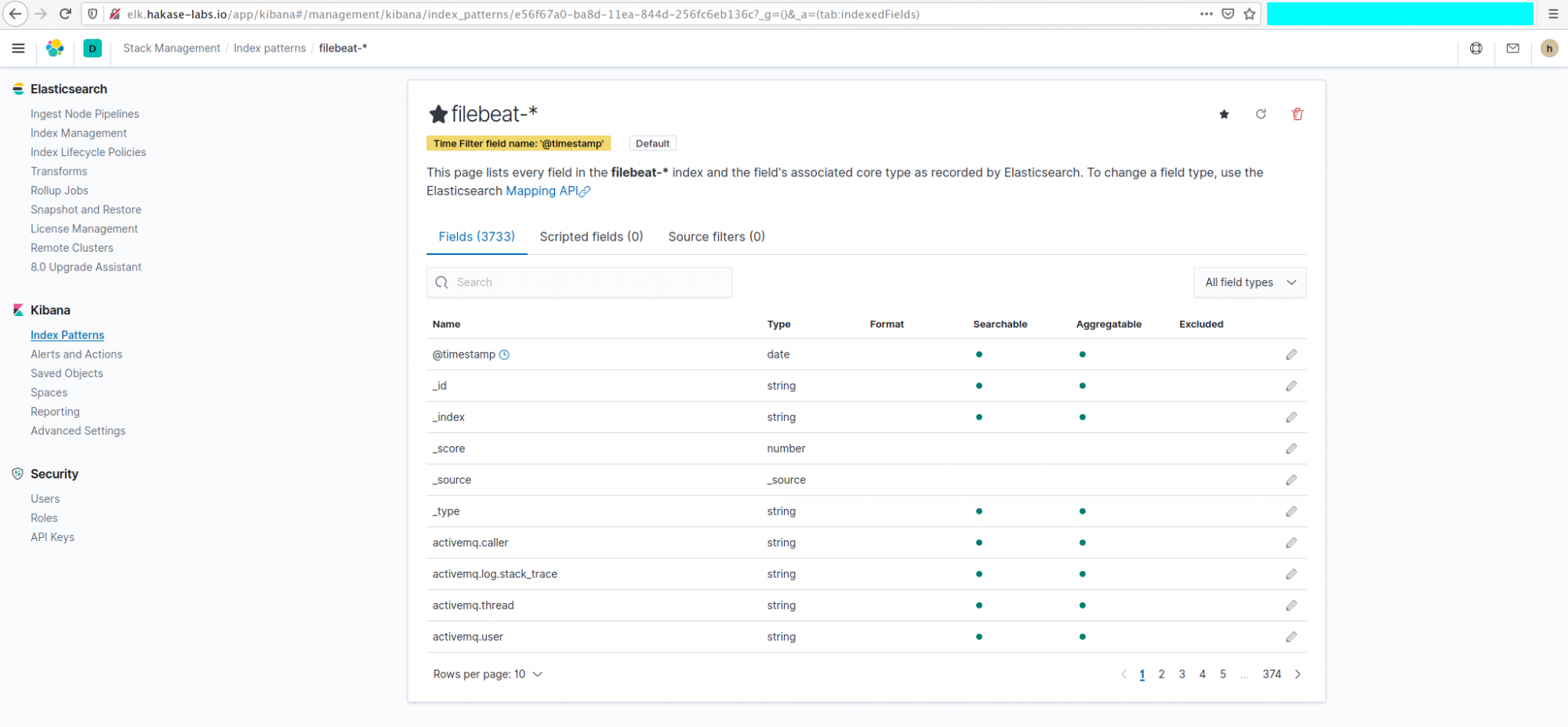Delete the index pattern with trash icon
This screenshot has height=727, width=1568.
(1298, 115)
